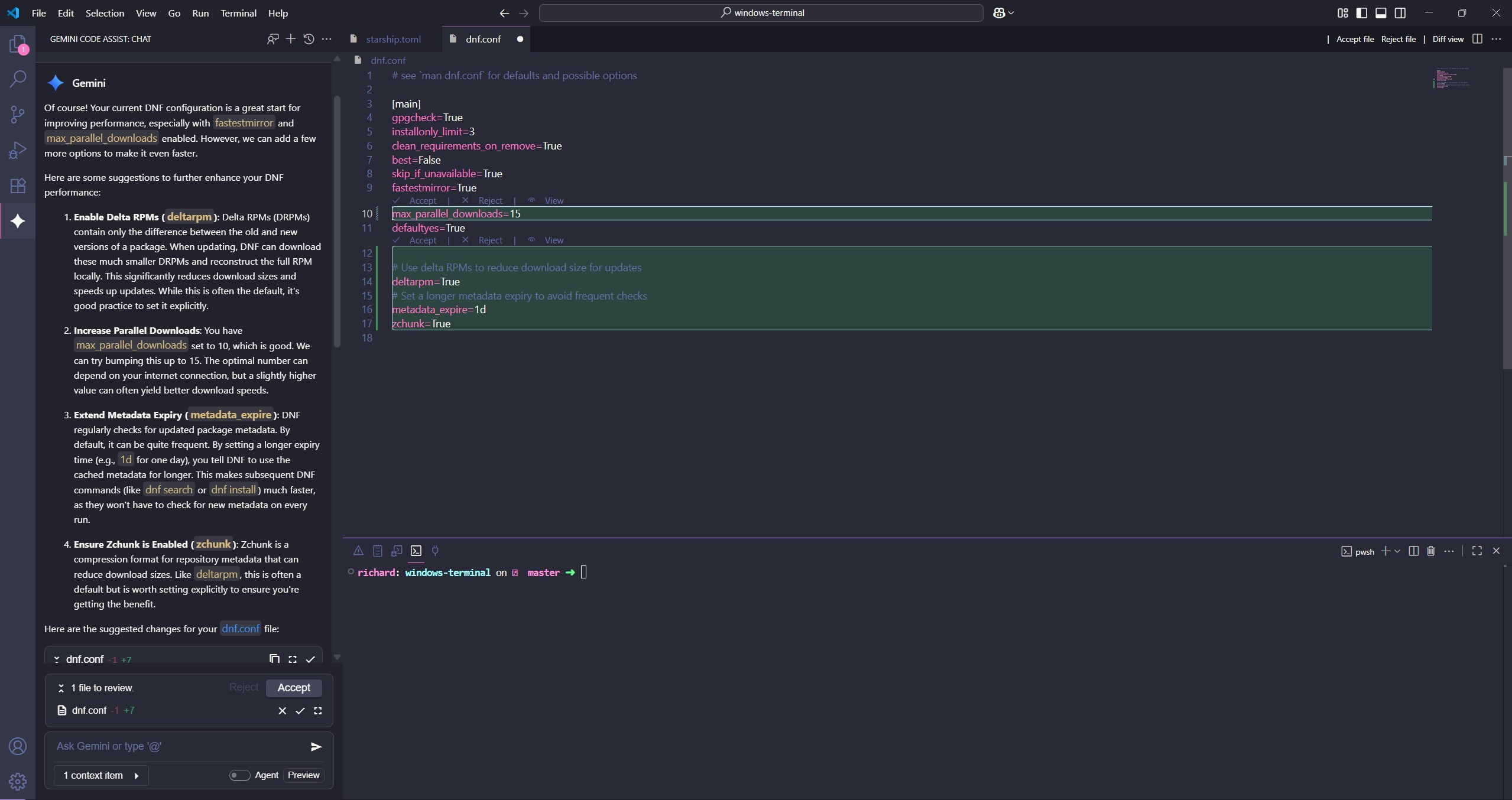Reject dnf.conf in review list with X

pyautogui.click(x=282, y=711)
